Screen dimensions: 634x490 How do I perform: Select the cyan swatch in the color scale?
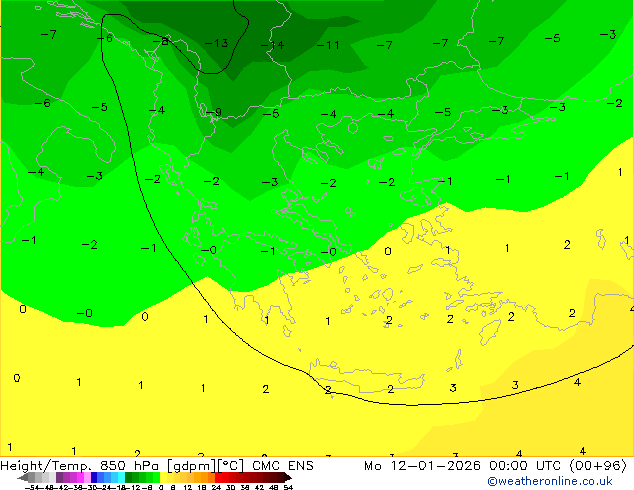[x=121, y=477]
